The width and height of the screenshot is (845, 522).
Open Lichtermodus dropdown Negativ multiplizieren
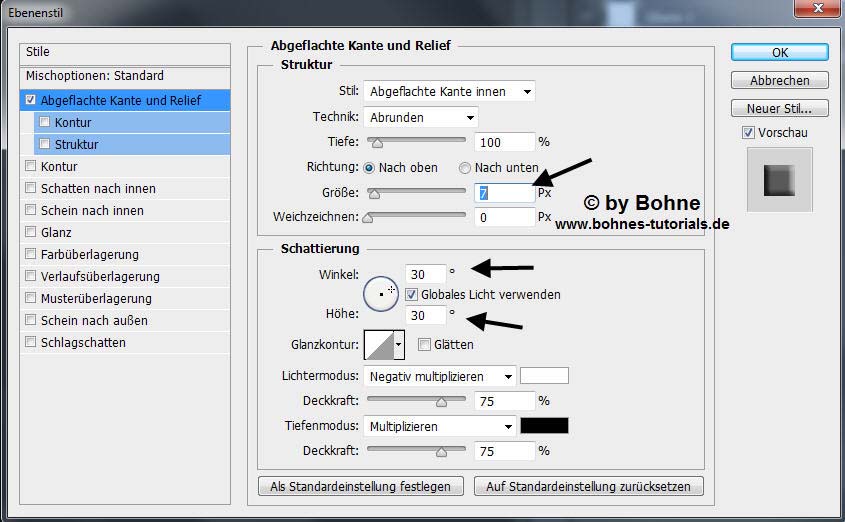pos(440,377)
